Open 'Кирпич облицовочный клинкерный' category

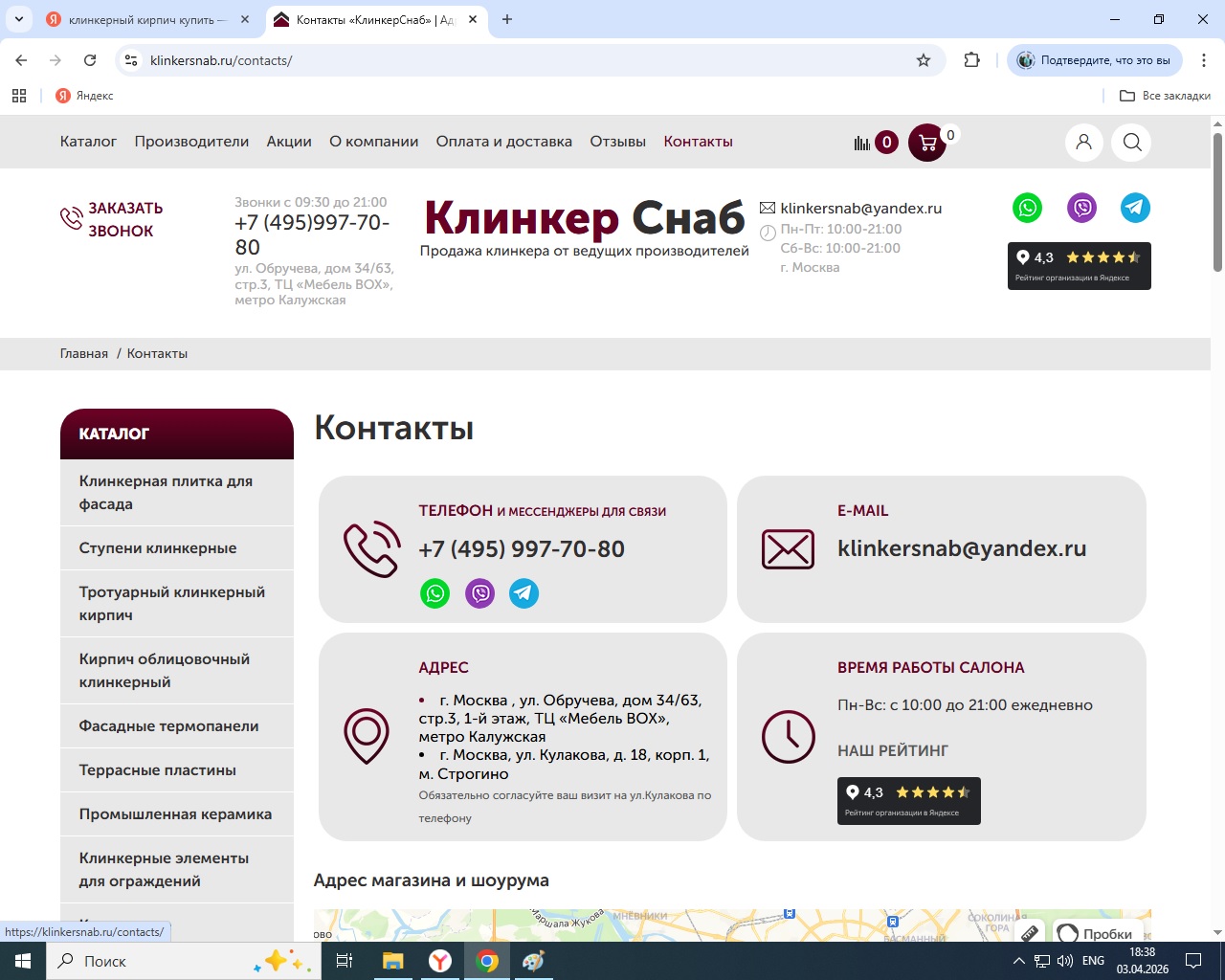coord(177,671)
